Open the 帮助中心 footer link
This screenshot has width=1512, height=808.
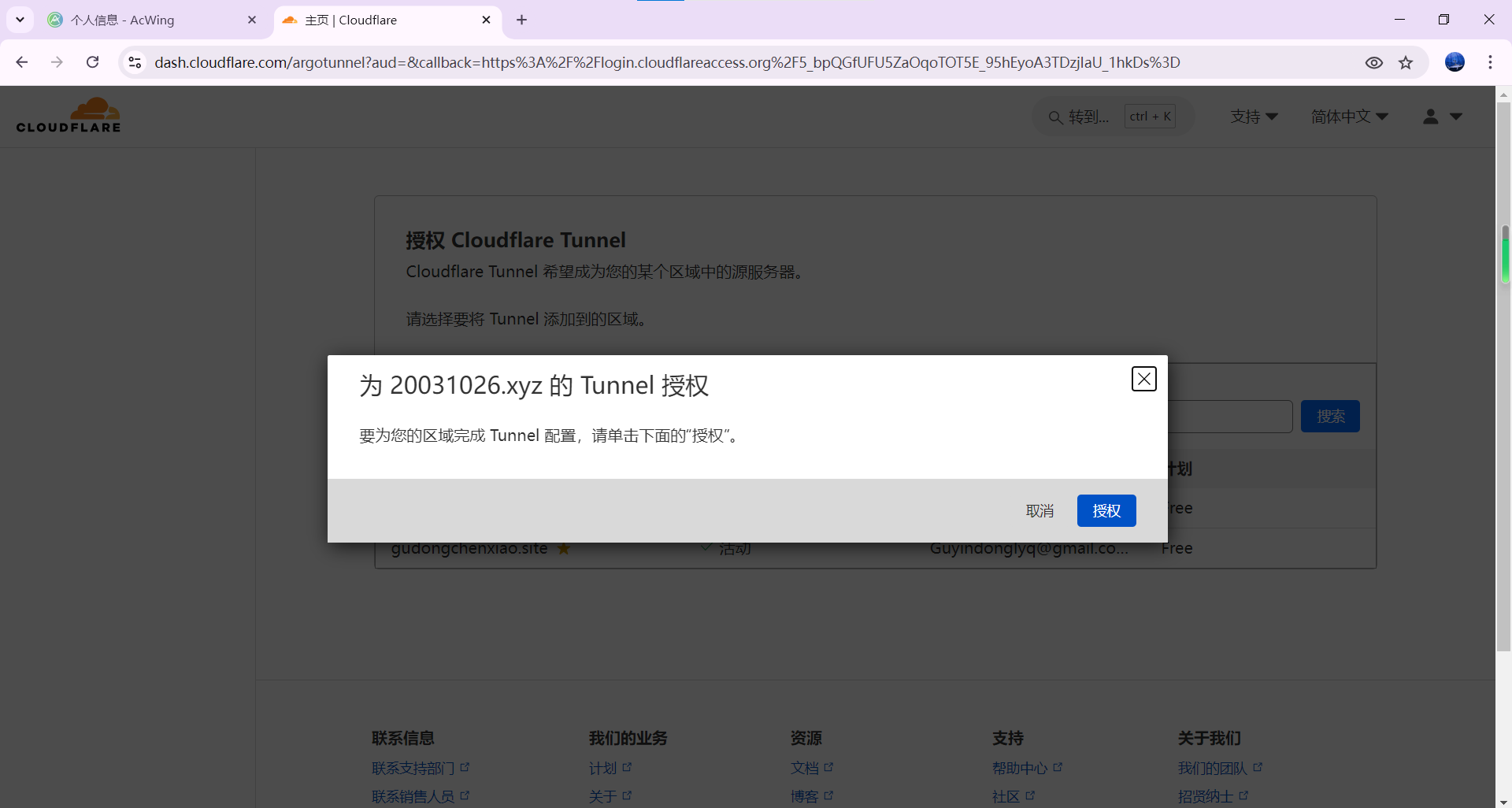[1028, 768]
